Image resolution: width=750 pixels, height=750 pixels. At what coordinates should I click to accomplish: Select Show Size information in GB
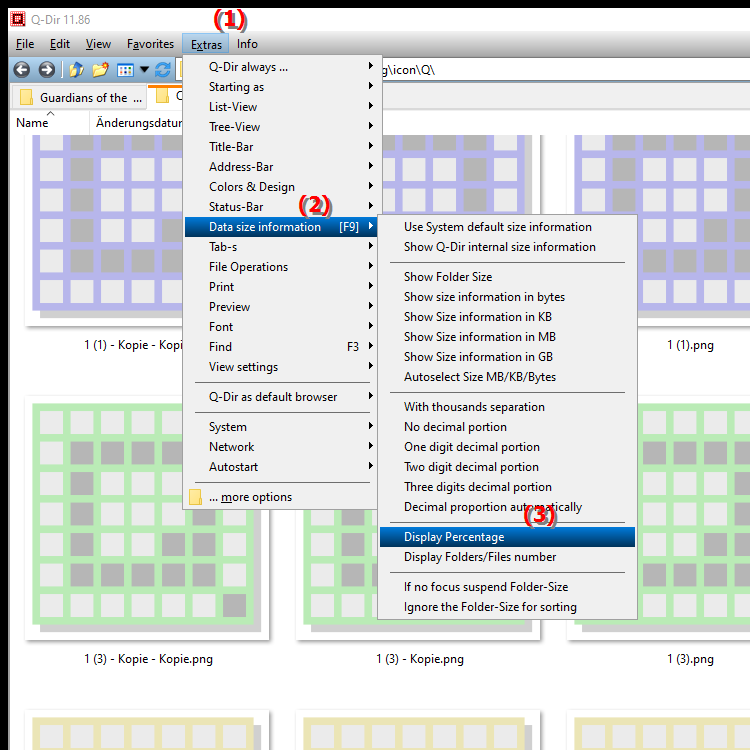point(507,357)
